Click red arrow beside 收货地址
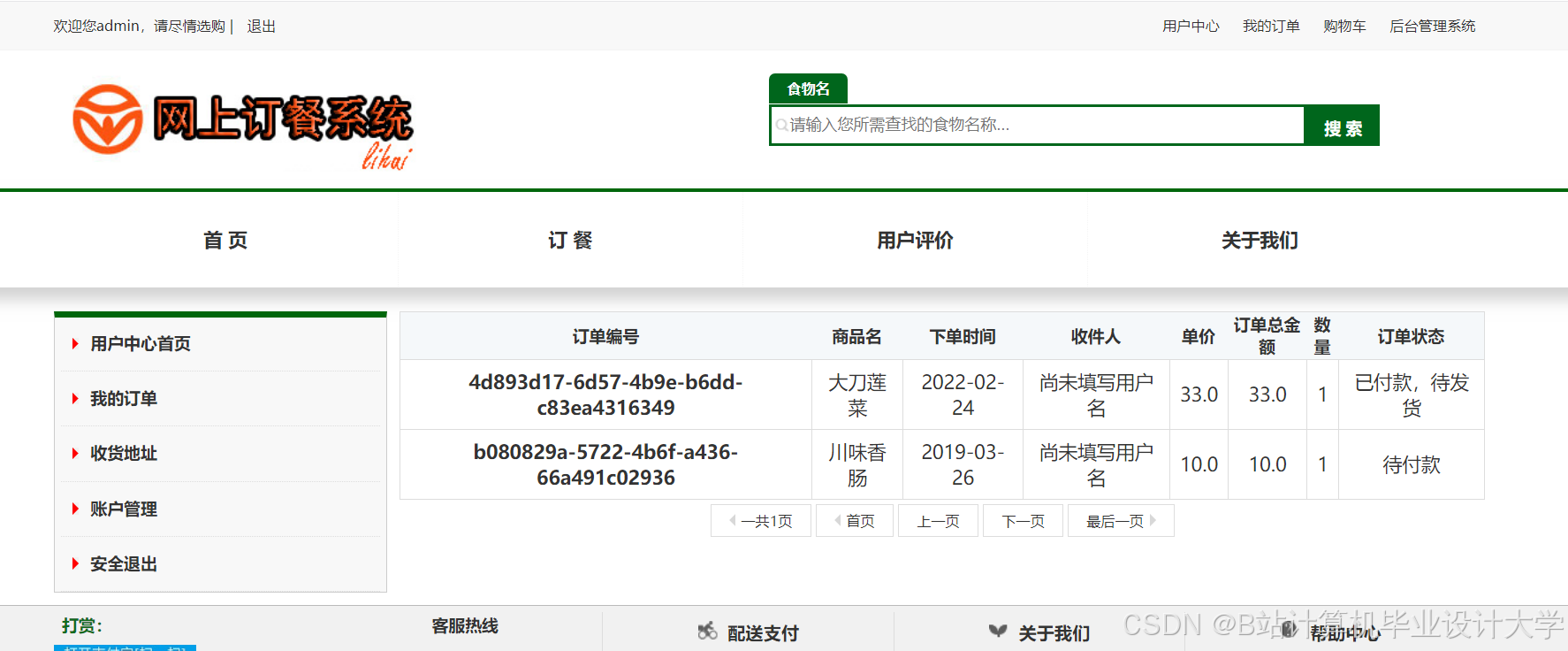 pyautogui.click(x=75, y=454)
